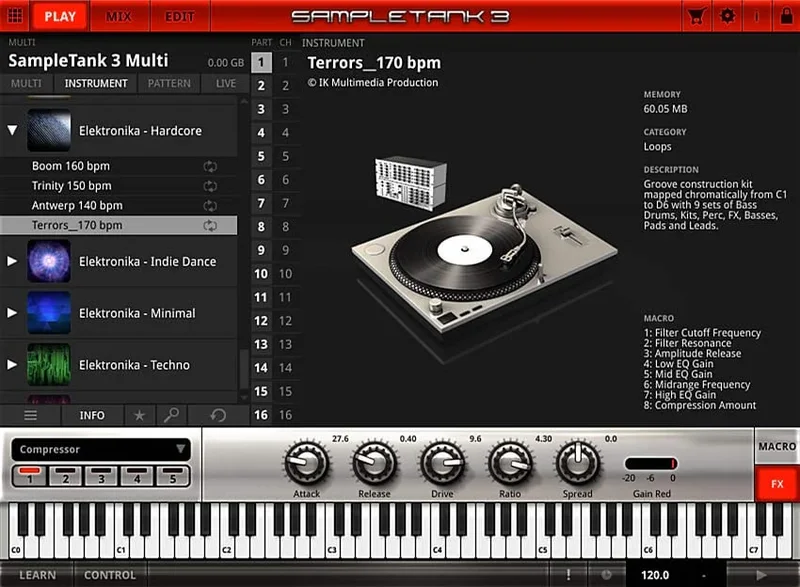Toggle the FX panel button
Image resolution: width=800 pixels, height=587 pixels.
point(777,484)
